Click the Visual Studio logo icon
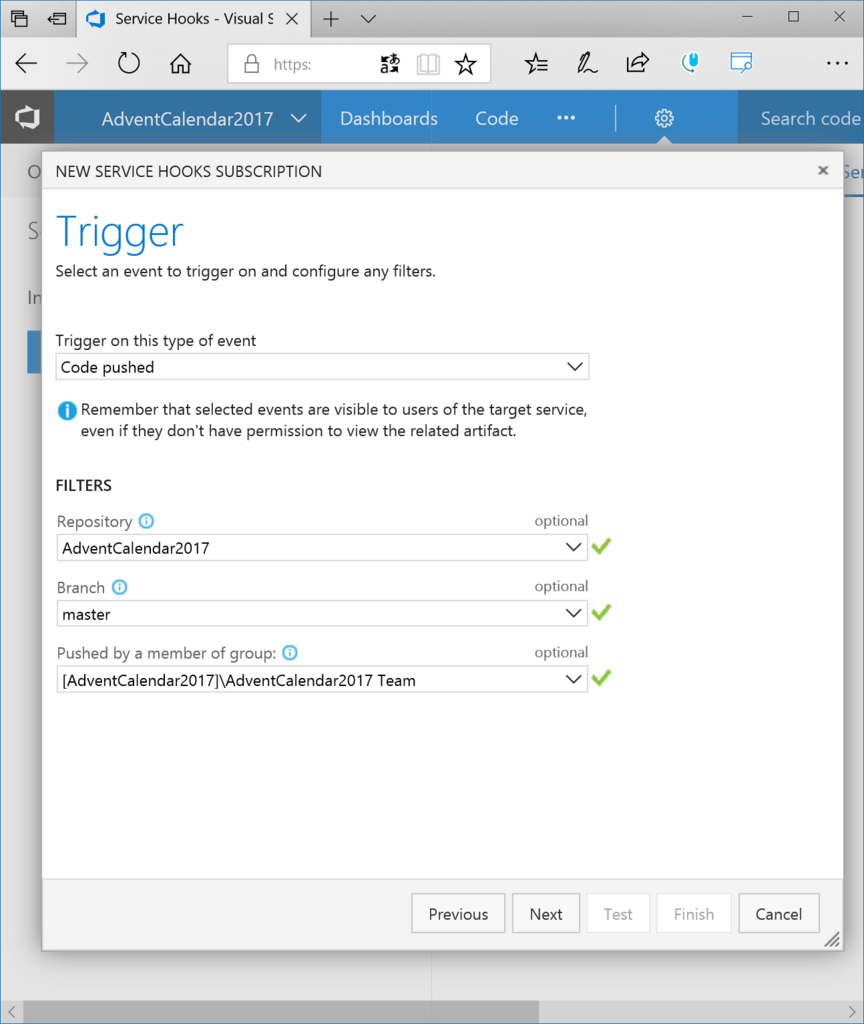The image size is (864, 1024). point(27,118)
